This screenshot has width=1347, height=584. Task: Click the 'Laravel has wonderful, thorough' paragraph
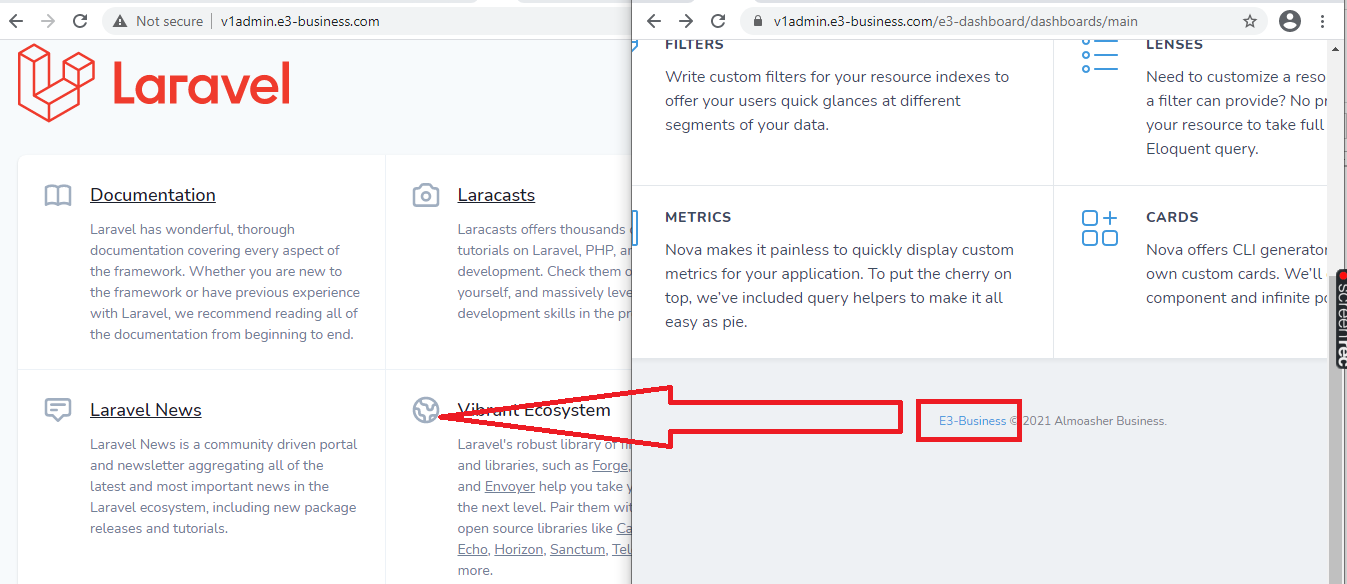(x=225, y=282)
